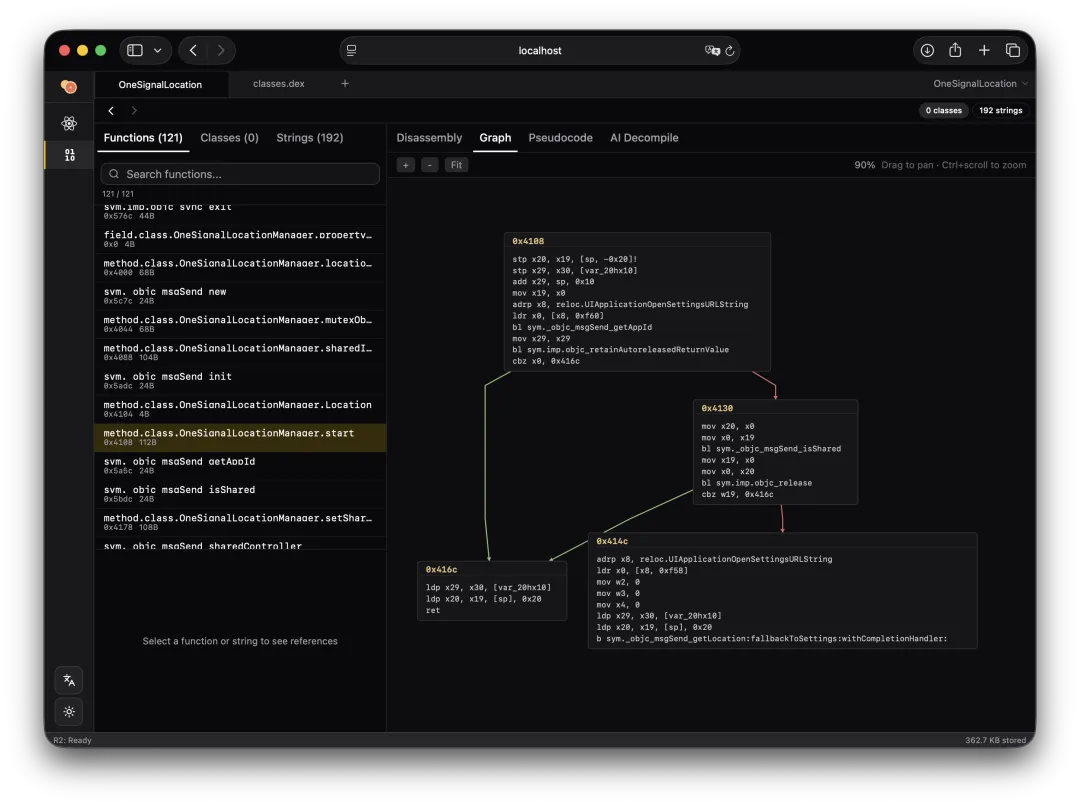Viewport: 1080px width, 806px height.
Task: Open the atom/React sidebar icon
Action: pyautogui.click(x=69, y=123)
